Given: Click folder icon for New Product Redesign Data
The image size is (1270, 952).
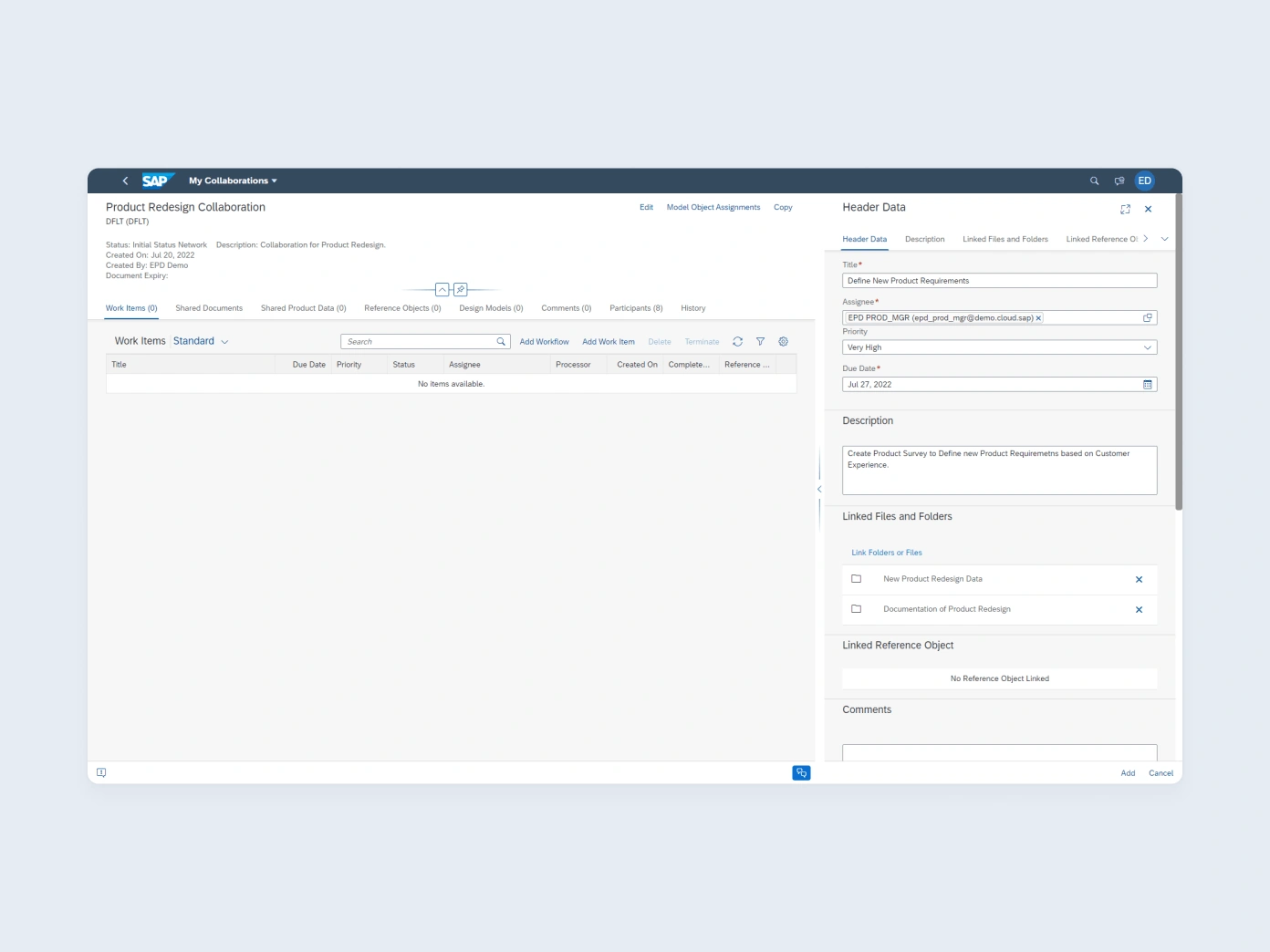Looking at the screenshot, I should (856, 579).
